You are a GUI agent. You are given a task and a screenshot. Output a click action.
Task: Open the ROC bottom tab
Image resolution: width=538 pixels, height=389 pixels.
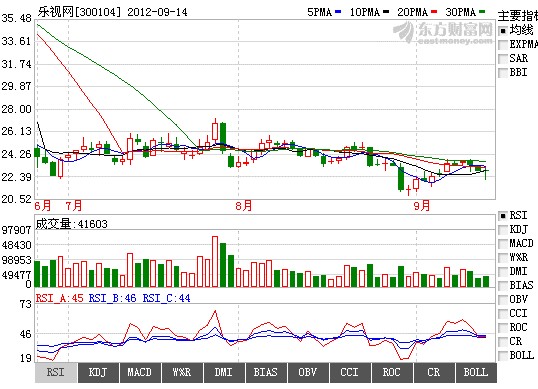(x=392, y=373)
